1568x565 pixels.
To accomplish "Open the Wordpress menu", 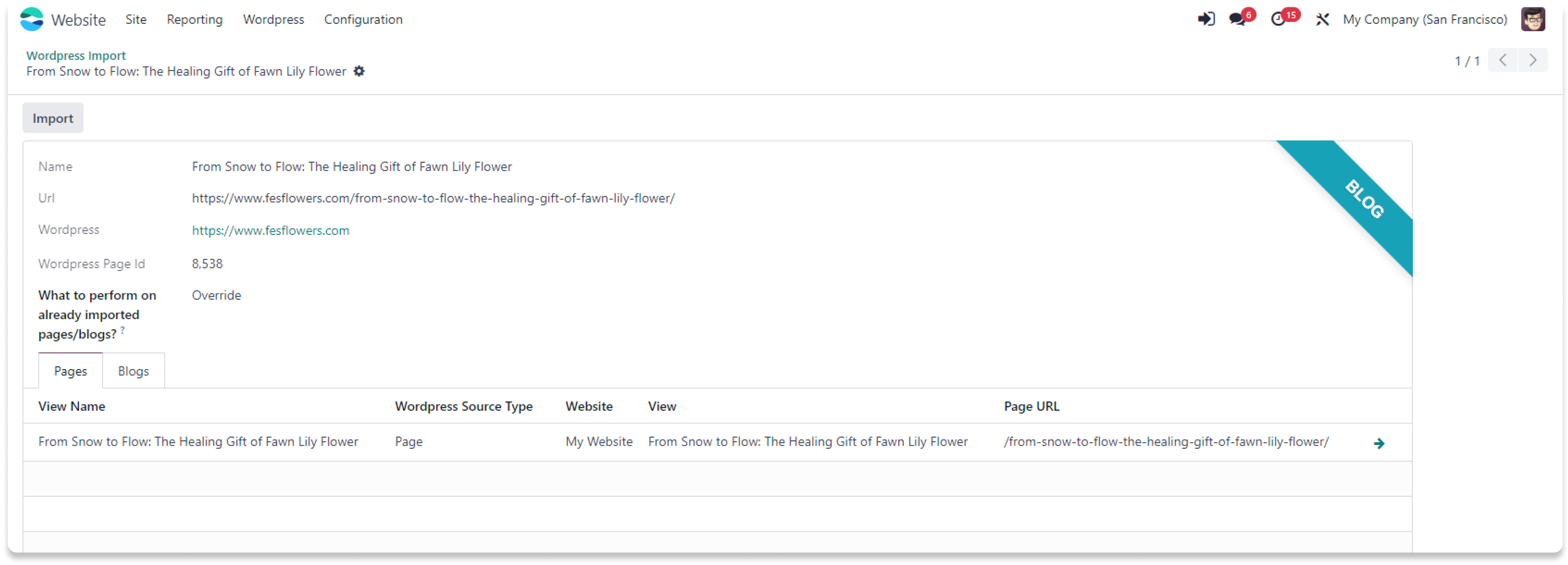I will (x=273, y=20).
